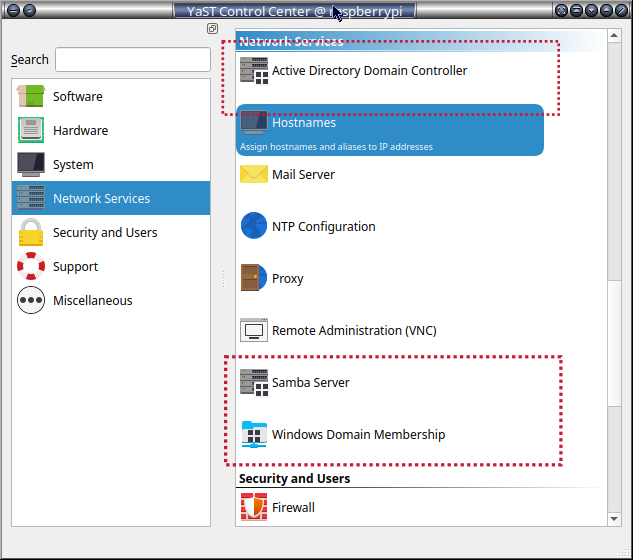This screenshot has width=633, height=560.
Task: Open NTP Configuration globe icon
Action: pos(254,226)
